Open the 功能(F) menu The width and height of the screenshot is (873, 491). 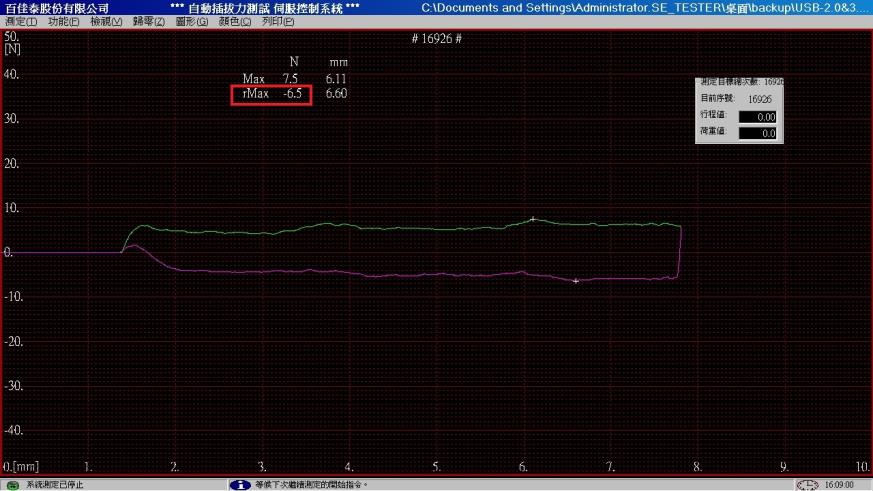click(x=63, y=22)
